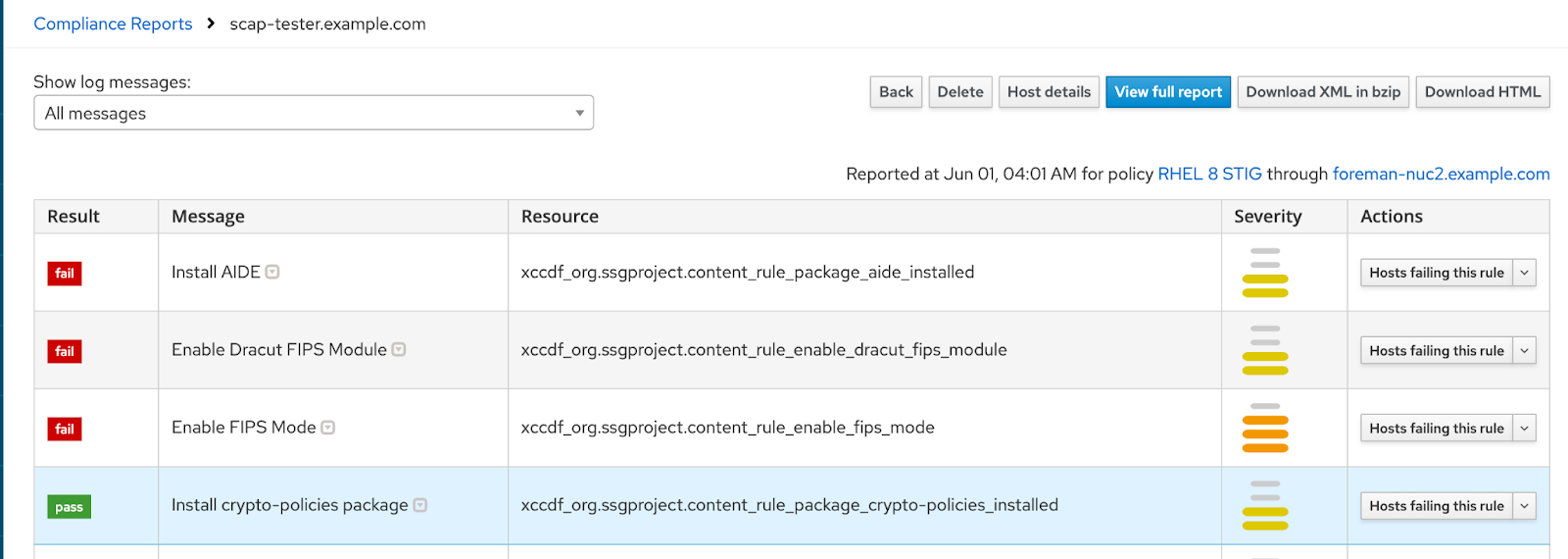
Task: Open the RHEL 8 STIG policy link
Action: point(1209,174)
